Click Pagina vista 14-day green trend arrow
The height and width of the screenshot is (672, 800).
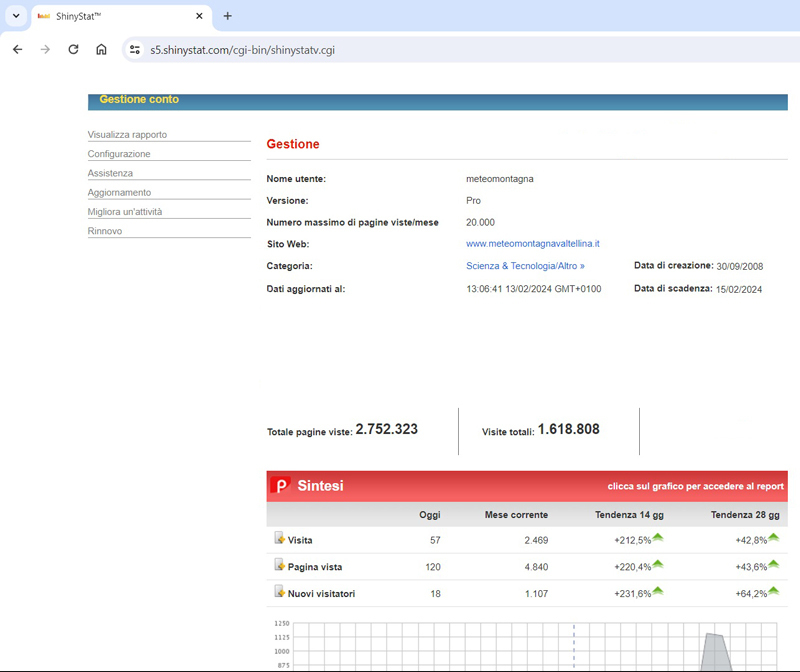(x=658, y=564)
